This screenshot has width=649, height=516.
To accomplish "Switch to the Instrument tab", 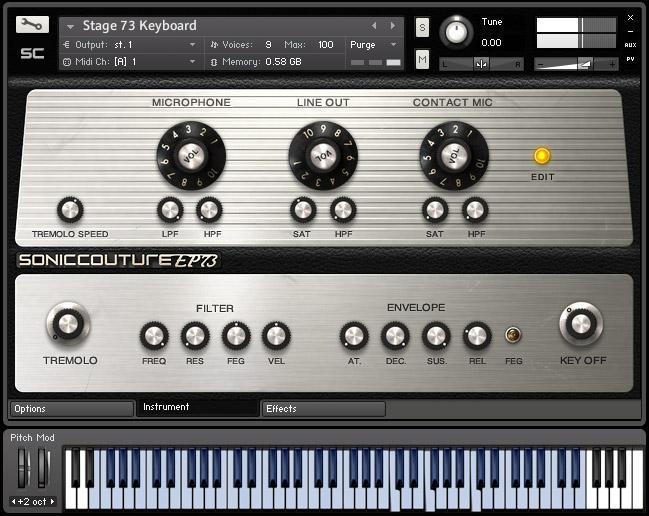I will tap(197, 407).
